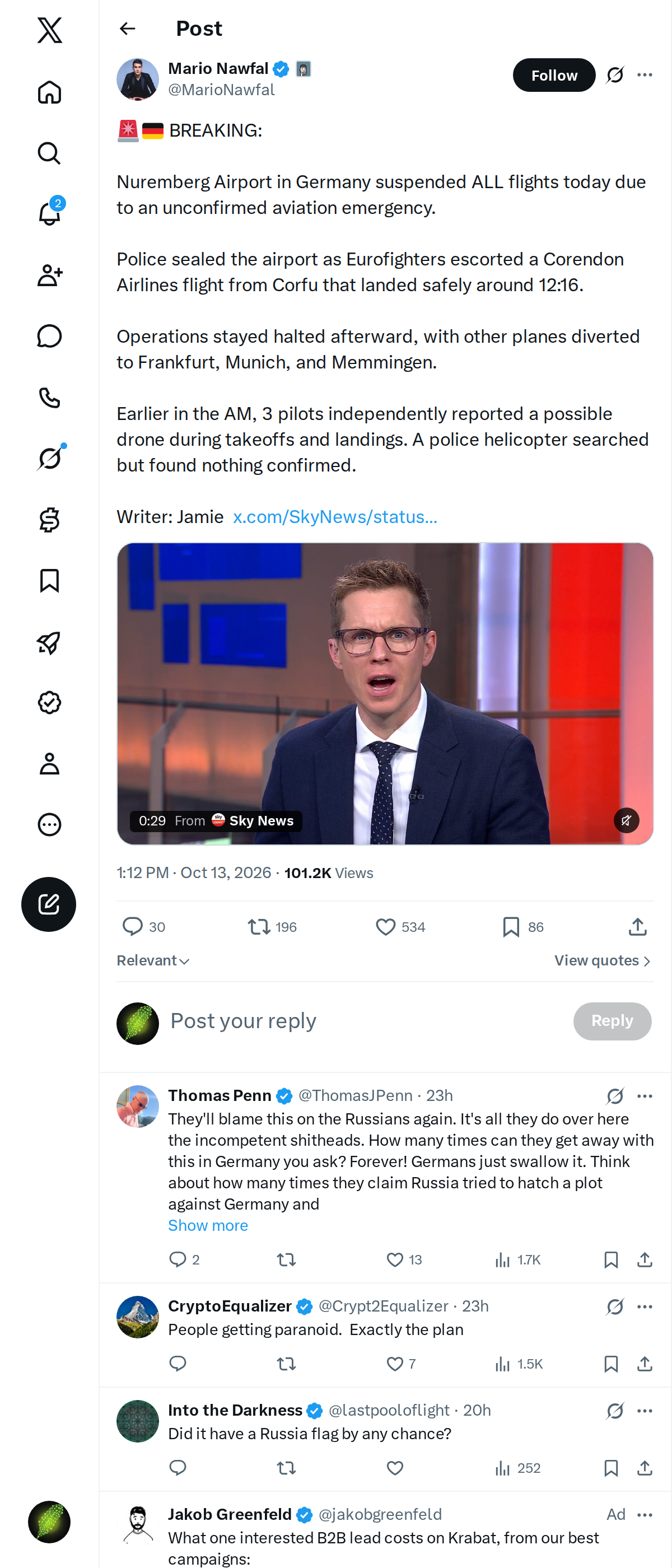
Task: Show more of Thomas Penn's reply
Action: click(x=208, y=1225)
